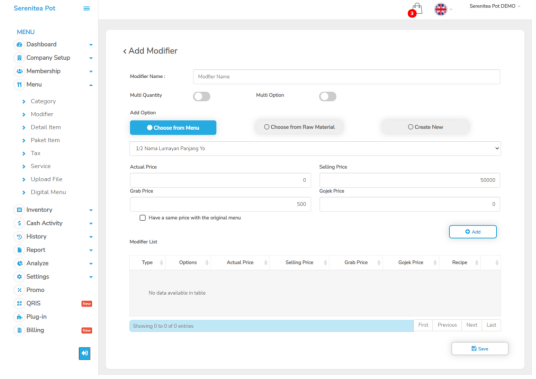
Task: Click the Settings gear icon
Action: pyautogui.click(x=19, y=276)
